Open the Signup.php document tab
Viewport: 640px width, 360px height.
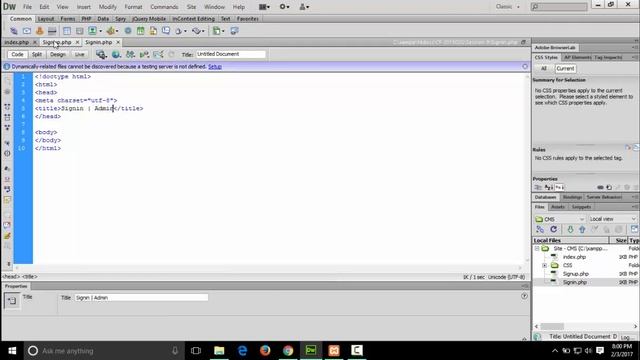[x=57, y=42]
